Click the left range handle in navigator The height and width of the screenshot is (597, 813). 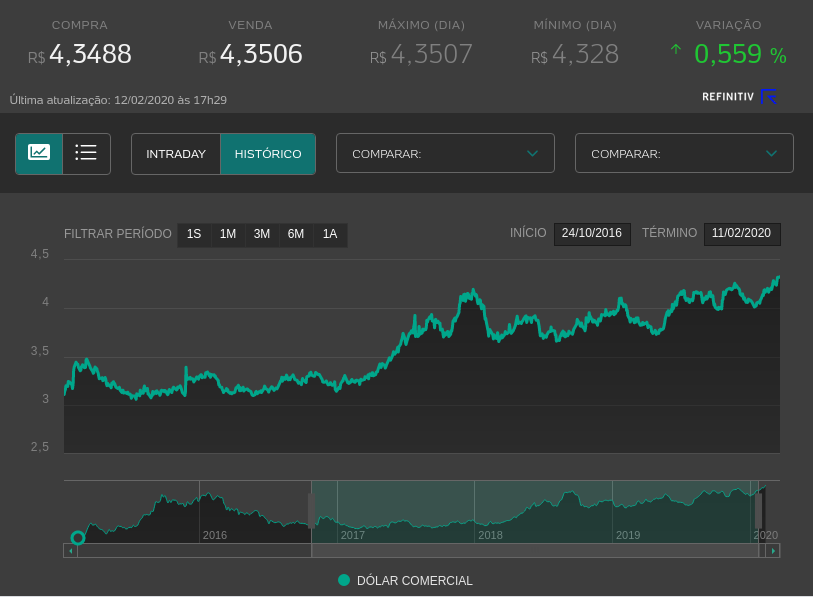click(312, 510)
